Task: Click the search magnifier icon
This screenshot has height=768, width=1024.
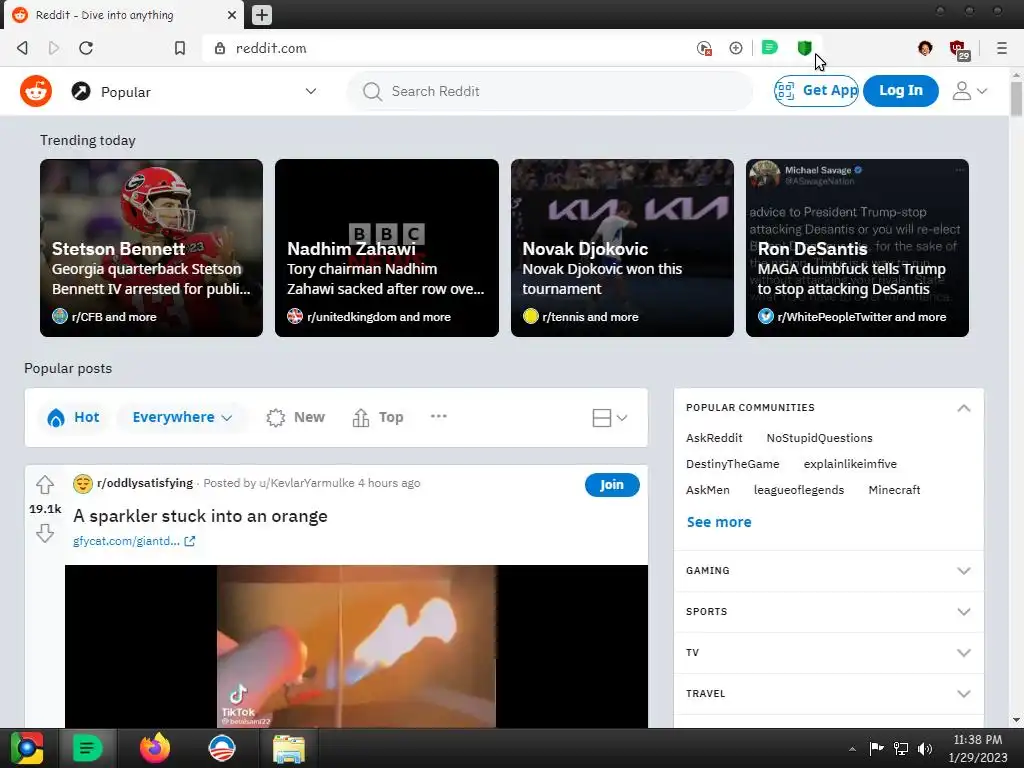Action: pyautogui.click(x=372, y=91)
